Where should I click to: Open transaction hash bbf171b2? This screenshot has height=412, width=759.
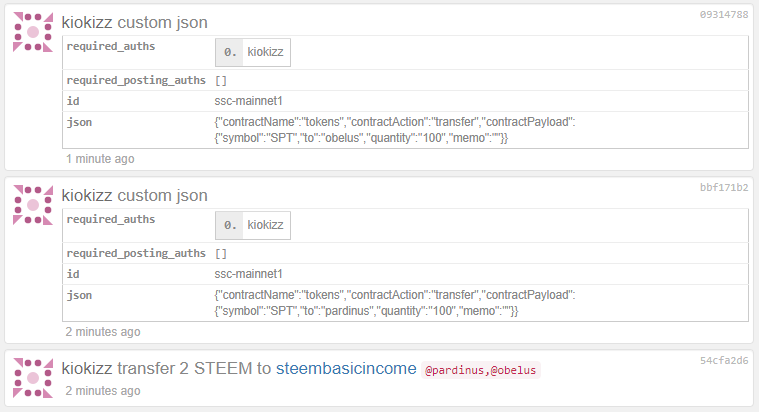click(x=725, y=187)
